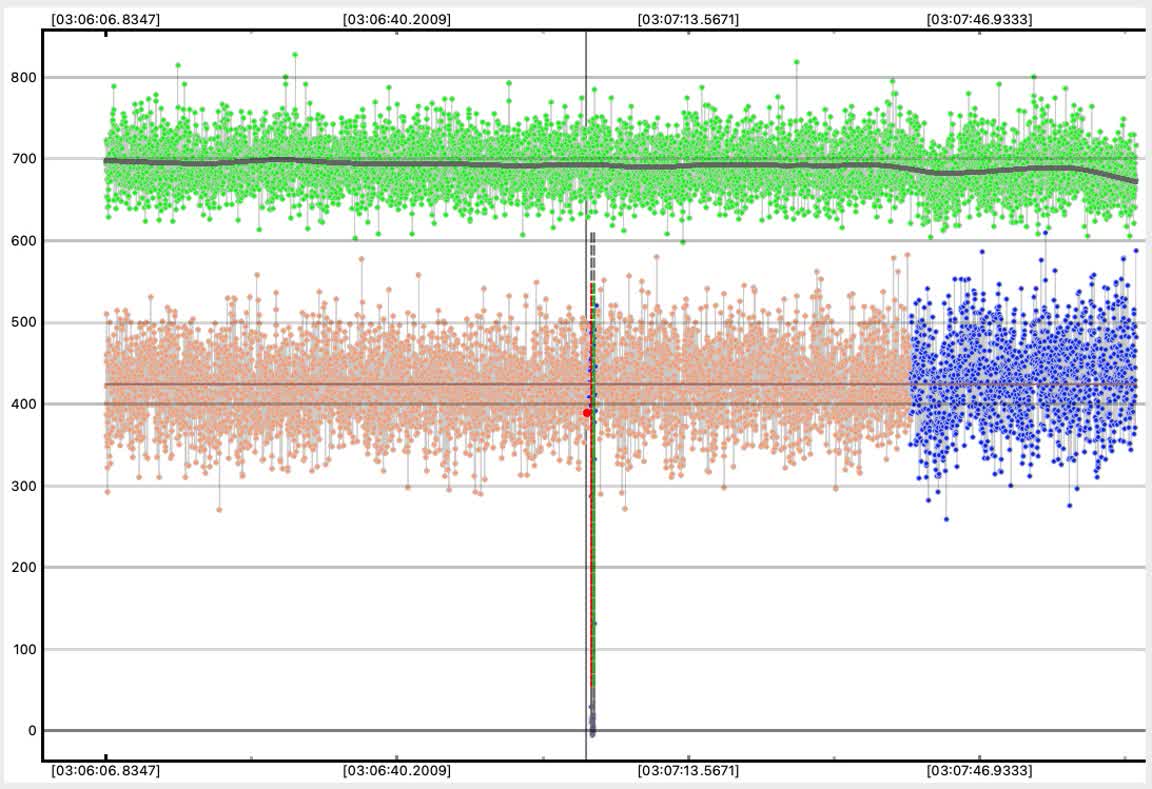Image resolution: width=1152 pixels, height=789 pixels.
Task: Click top timestamp label 03:07:13.5671
Action: [688, 19]
